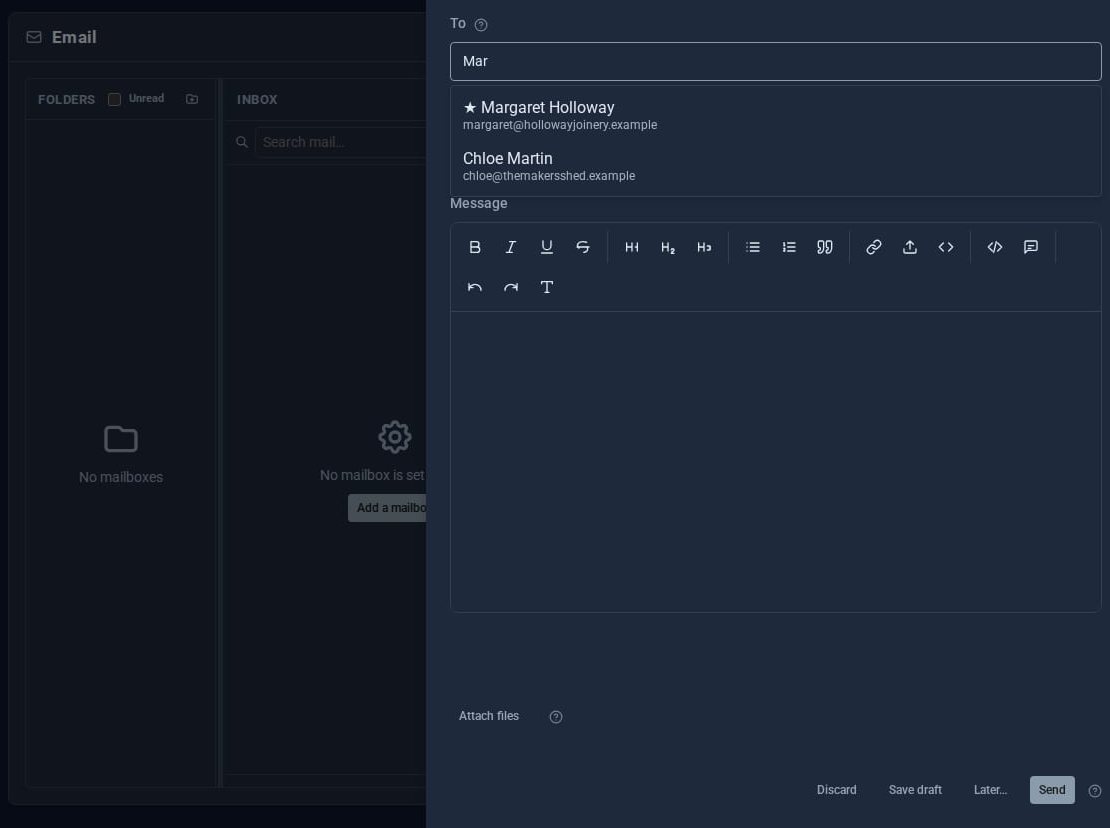Insert a hyperlink using the link icon

click(x=874, y=247)
